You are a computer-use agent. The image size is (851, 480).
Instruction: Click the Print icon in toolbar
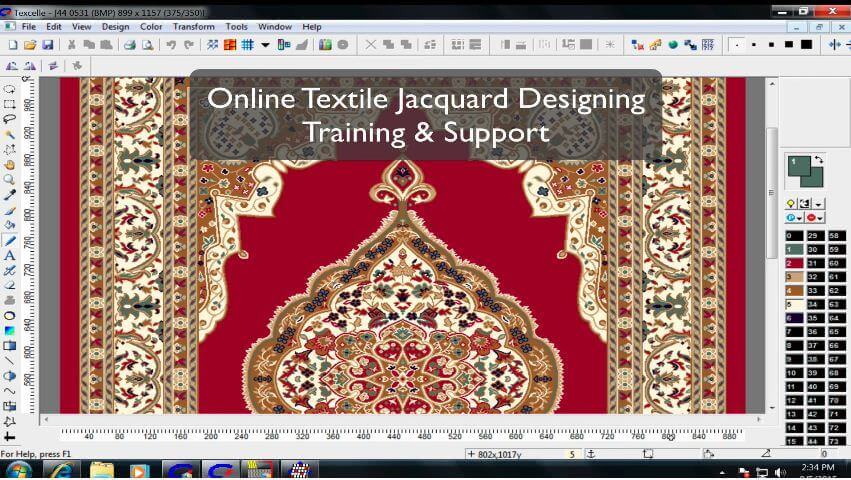coord(129,45)
